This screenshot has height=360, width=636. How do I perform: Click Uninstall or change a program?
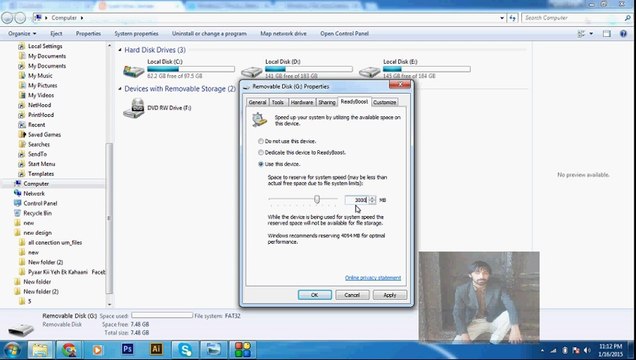point(209,34)
